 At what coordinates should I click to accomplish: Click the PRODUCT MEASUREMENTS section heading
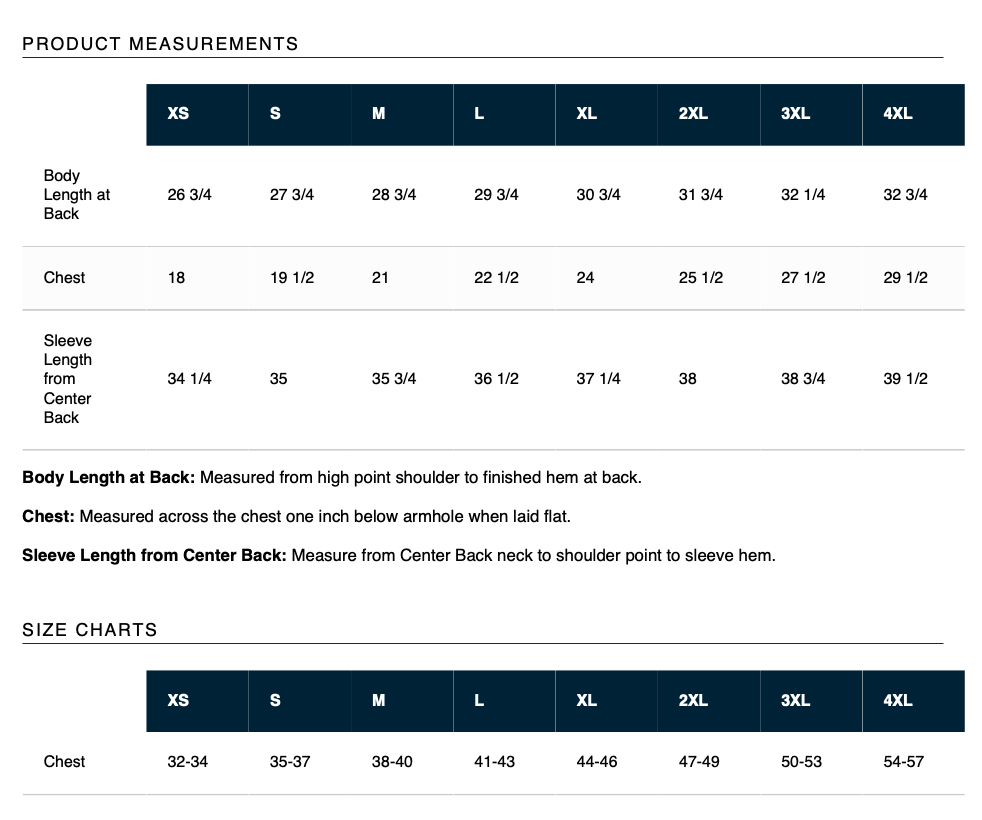click(x=160, y=44)
